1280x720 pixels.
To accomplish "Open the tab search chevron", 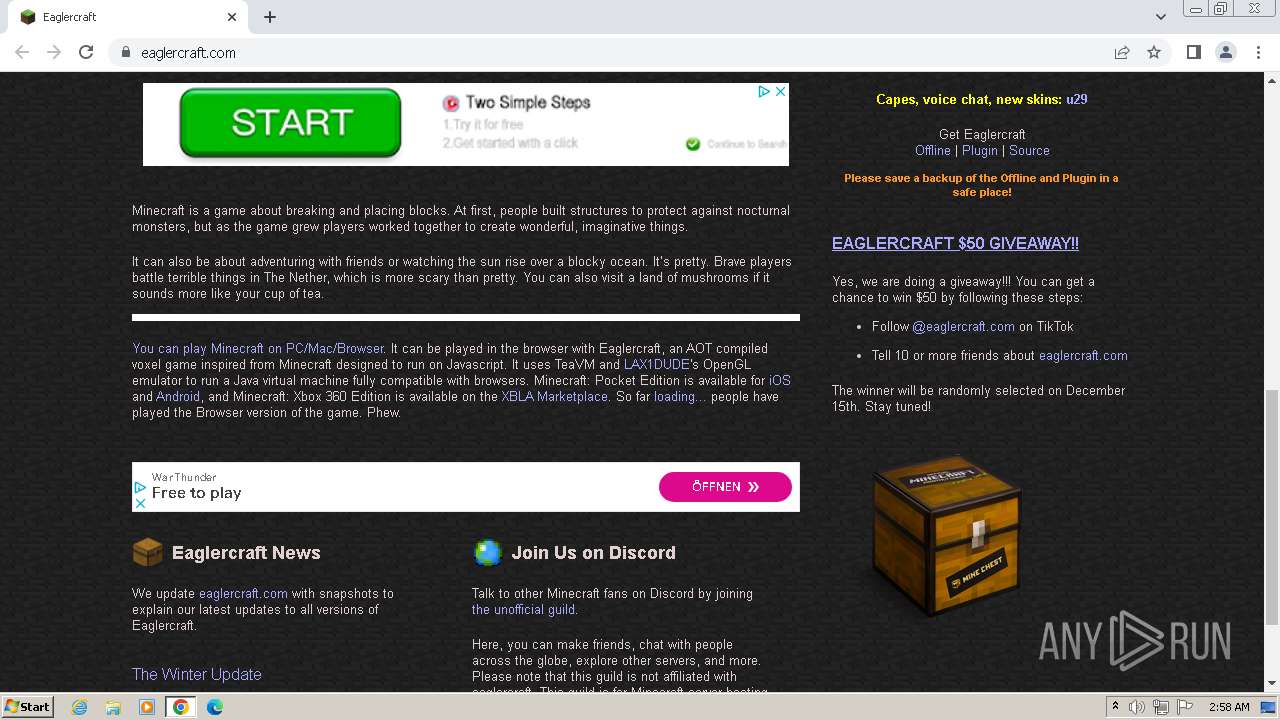I will pos(1161,17).
